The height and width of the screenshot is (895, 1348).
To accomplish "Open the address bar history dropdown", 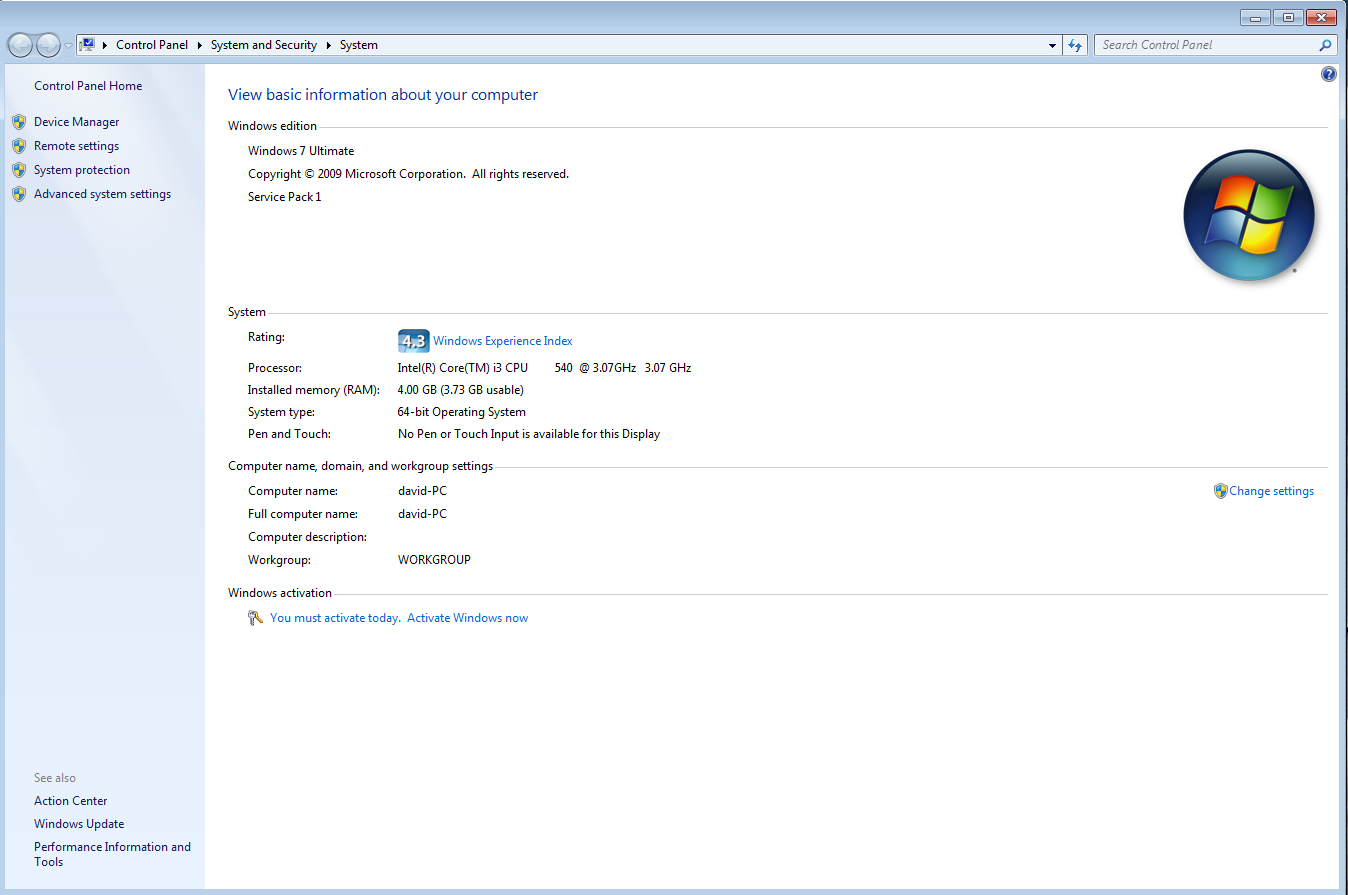I will click(x=1052, y=45).
